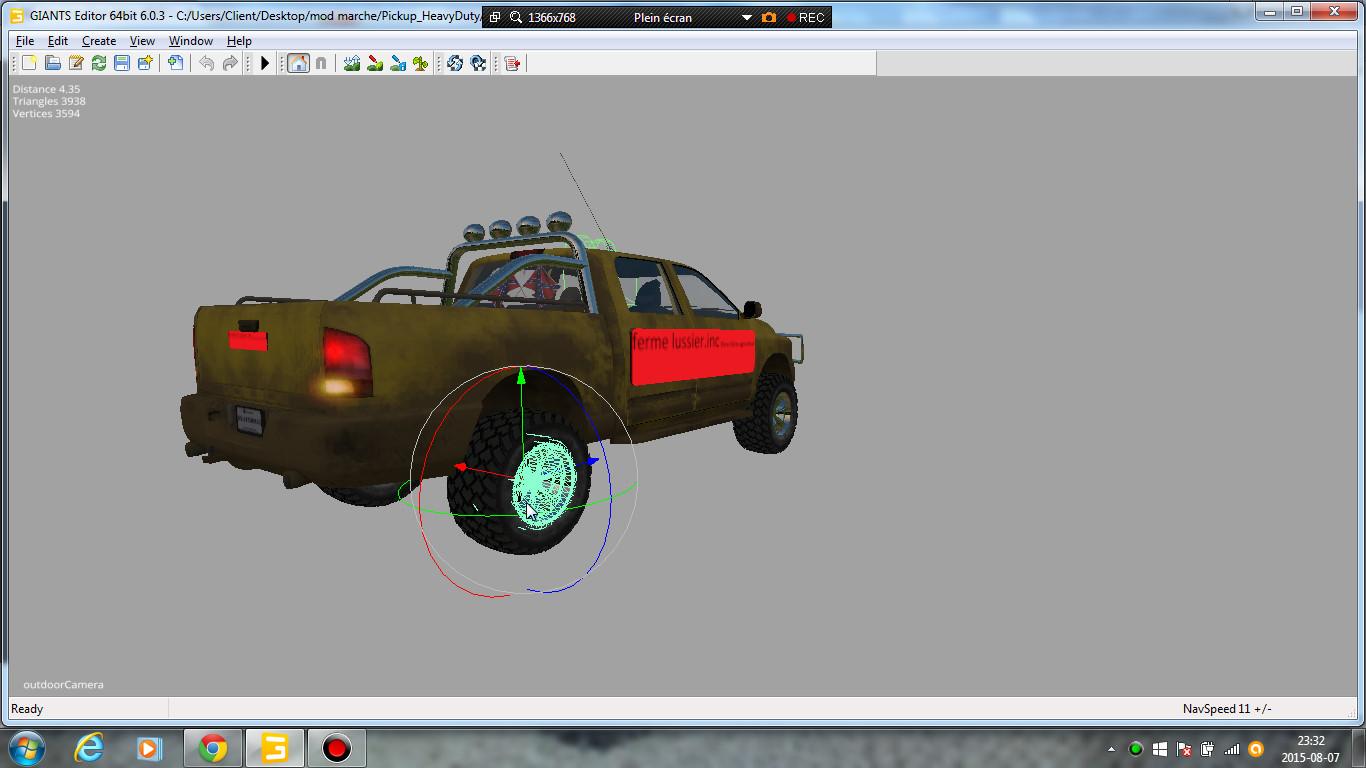The height and width of the screenshot is (768, 1366).
Task: Expand the Plein écran dropdown arrow
Action: coord(746,17)
